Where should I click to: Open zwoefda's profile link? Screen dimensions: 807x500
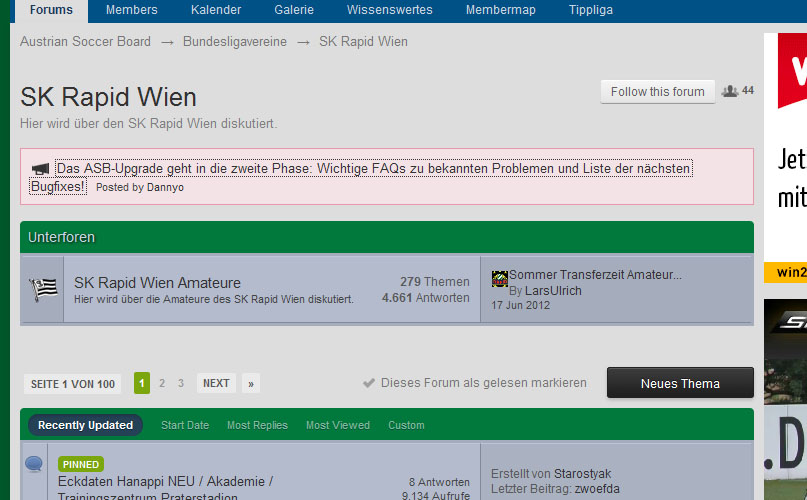coord(597,489)
